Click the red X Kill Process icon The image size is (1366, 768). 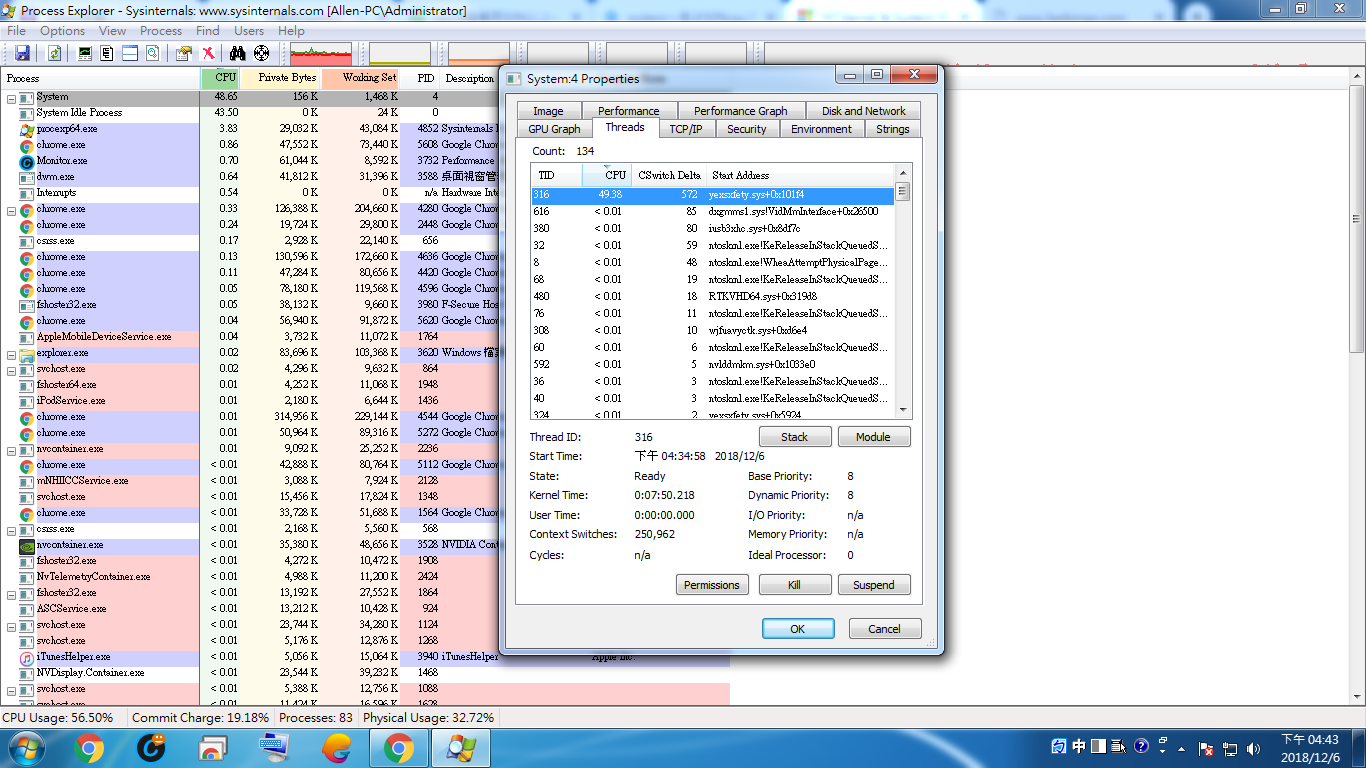(208, 53)
